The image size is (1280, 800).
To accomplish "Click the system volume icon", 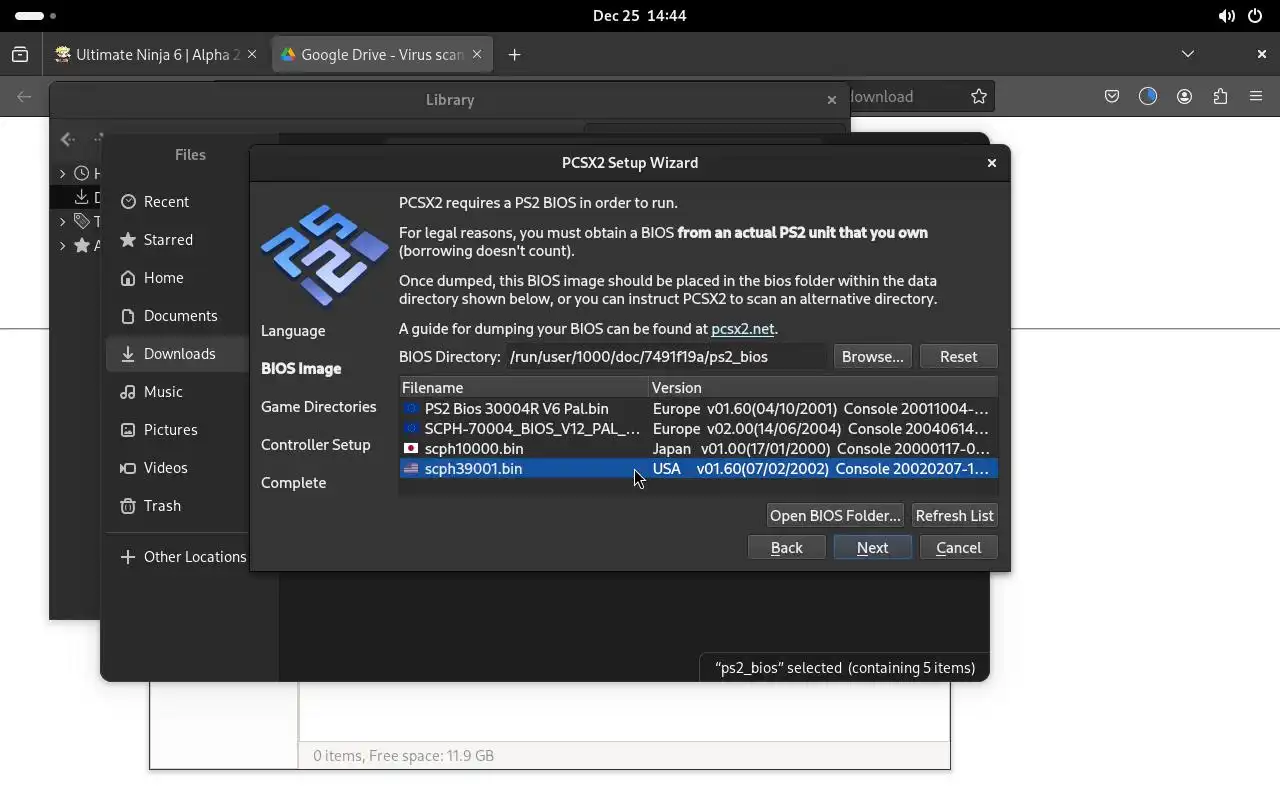I will 1226,15.
